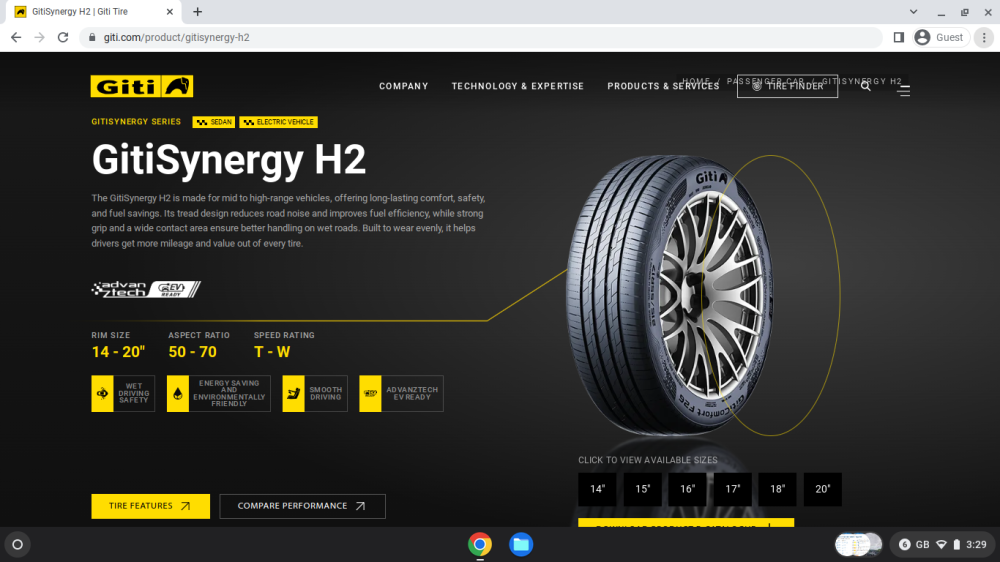This screenshot has width=1000, height=562.
Task: Open the Files app in shelf
Action: tap(521, 545)
